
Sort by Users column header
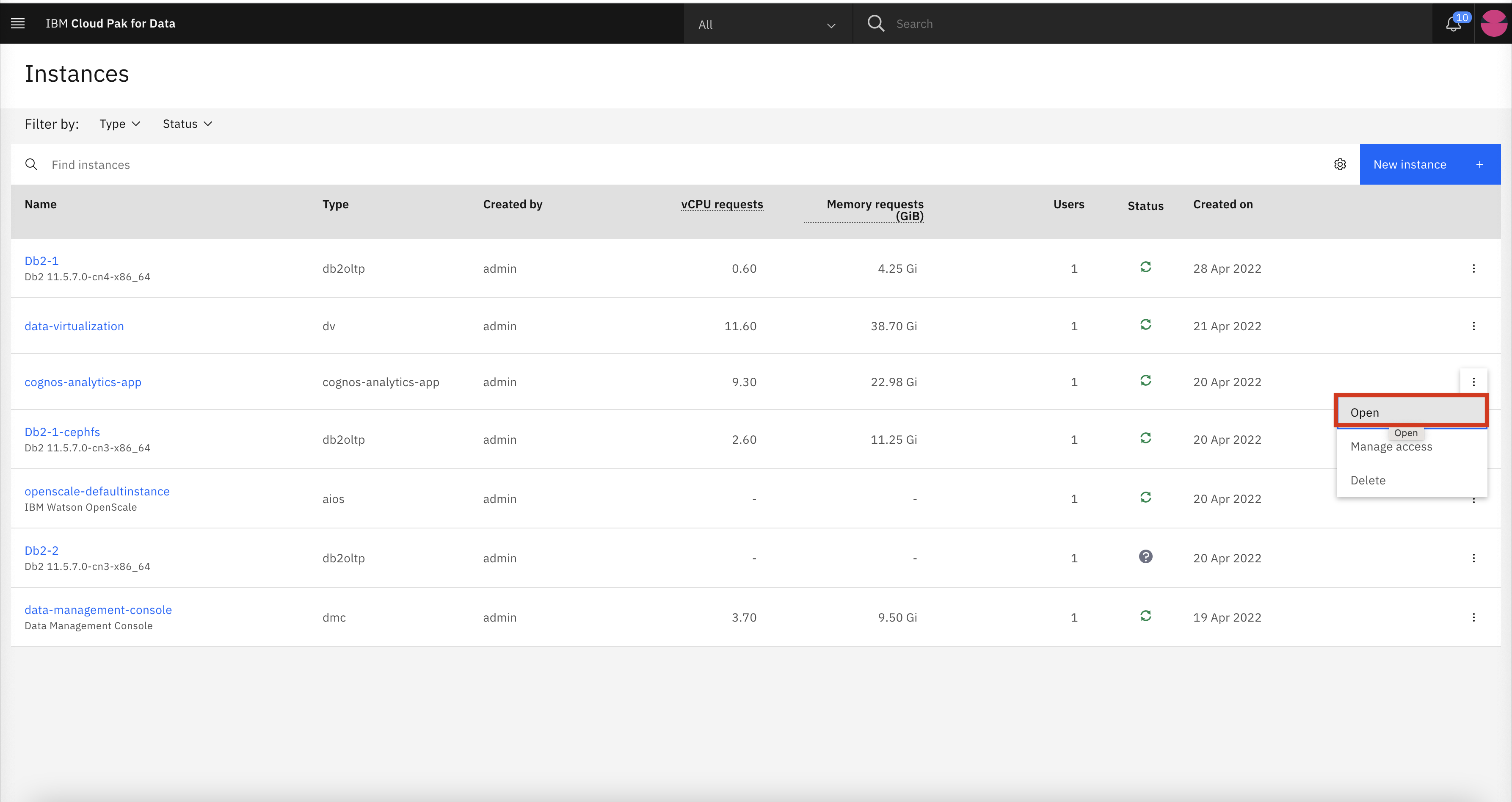tap(1068, 205)
